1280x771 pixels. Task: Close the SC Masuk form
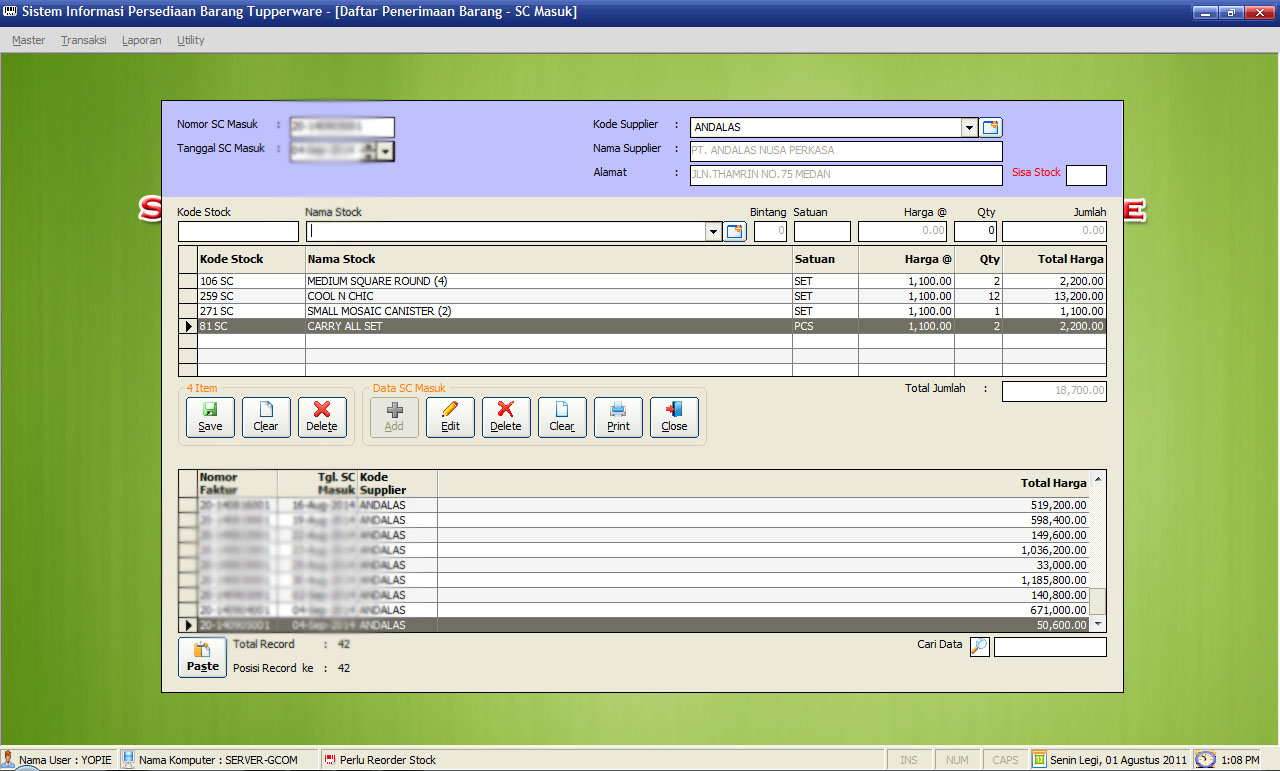point(674,417)
